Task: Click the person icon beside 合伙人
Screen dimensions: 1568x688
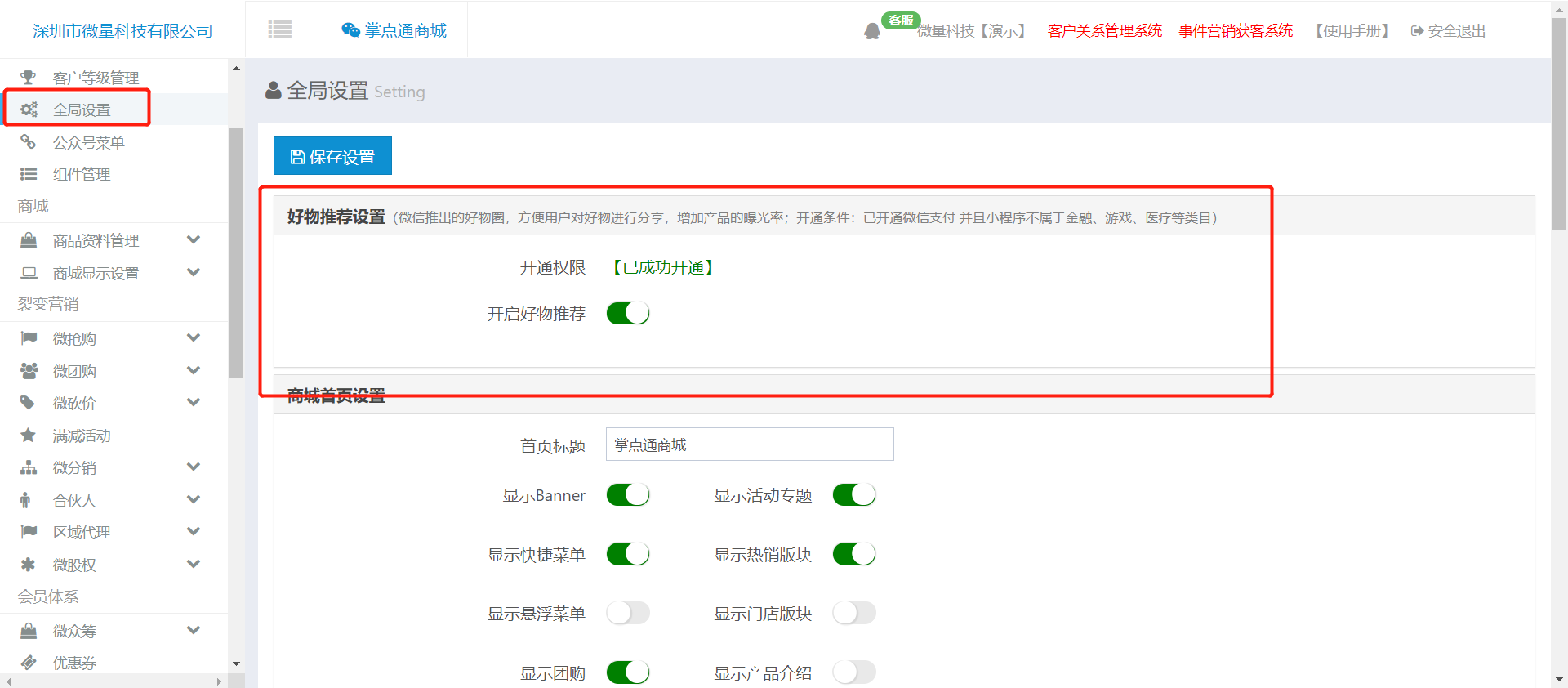Action: click(x=26, y=500)
